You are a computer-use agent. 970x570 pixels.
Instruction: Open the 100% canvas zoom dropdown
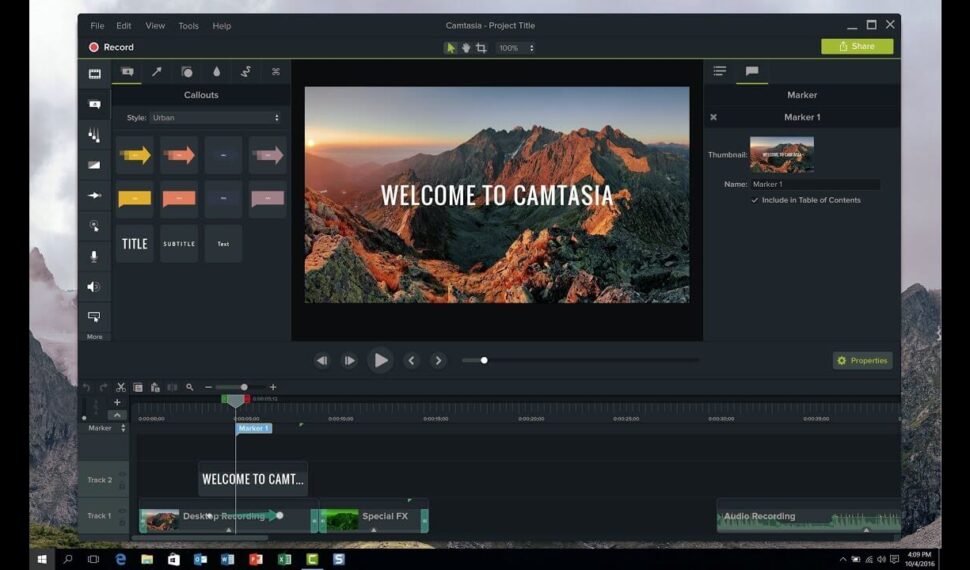(x=516, y=47)
